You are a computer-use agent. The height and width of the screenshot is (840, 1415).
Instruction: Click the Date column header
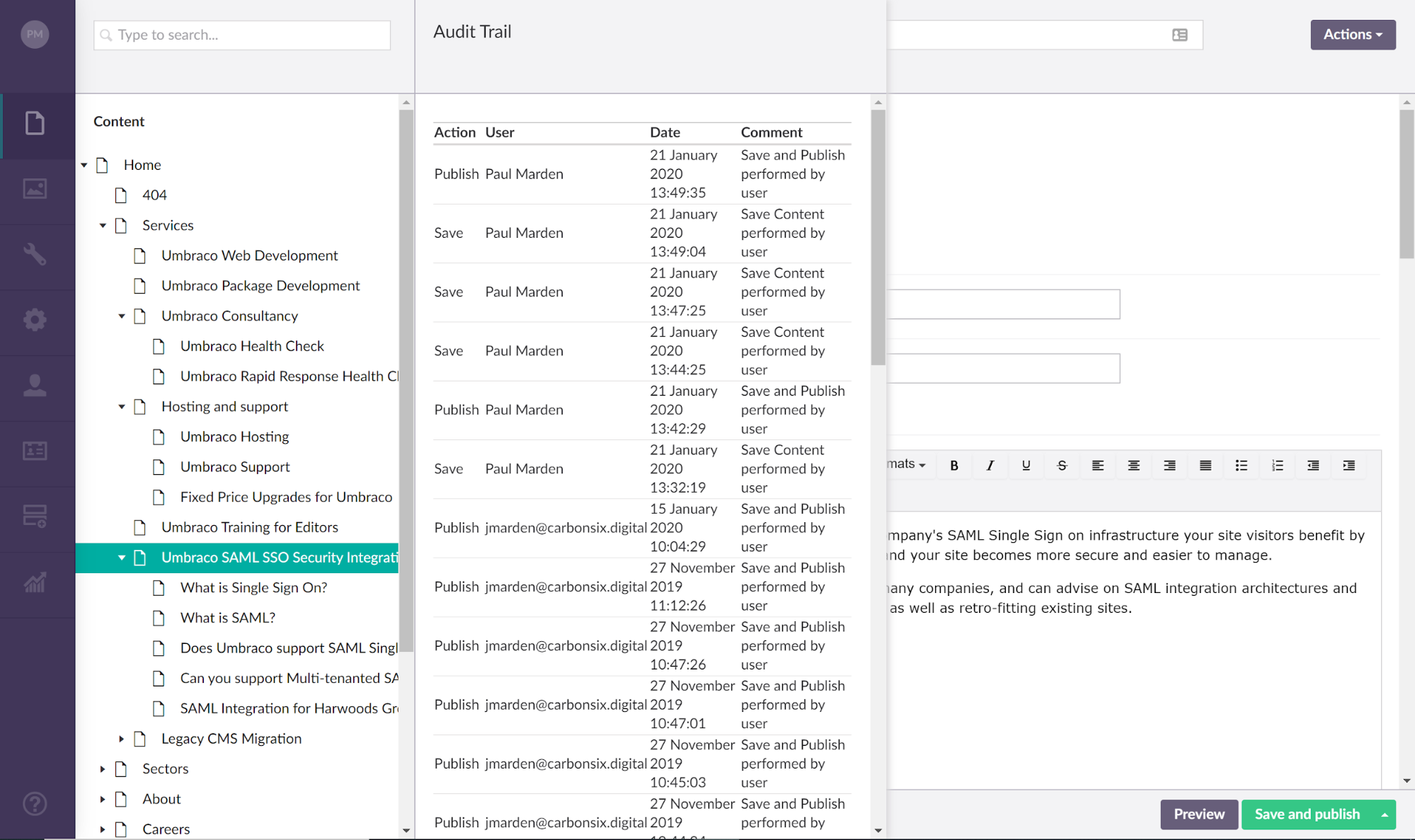pyautogui.click(x=665, y=132)
